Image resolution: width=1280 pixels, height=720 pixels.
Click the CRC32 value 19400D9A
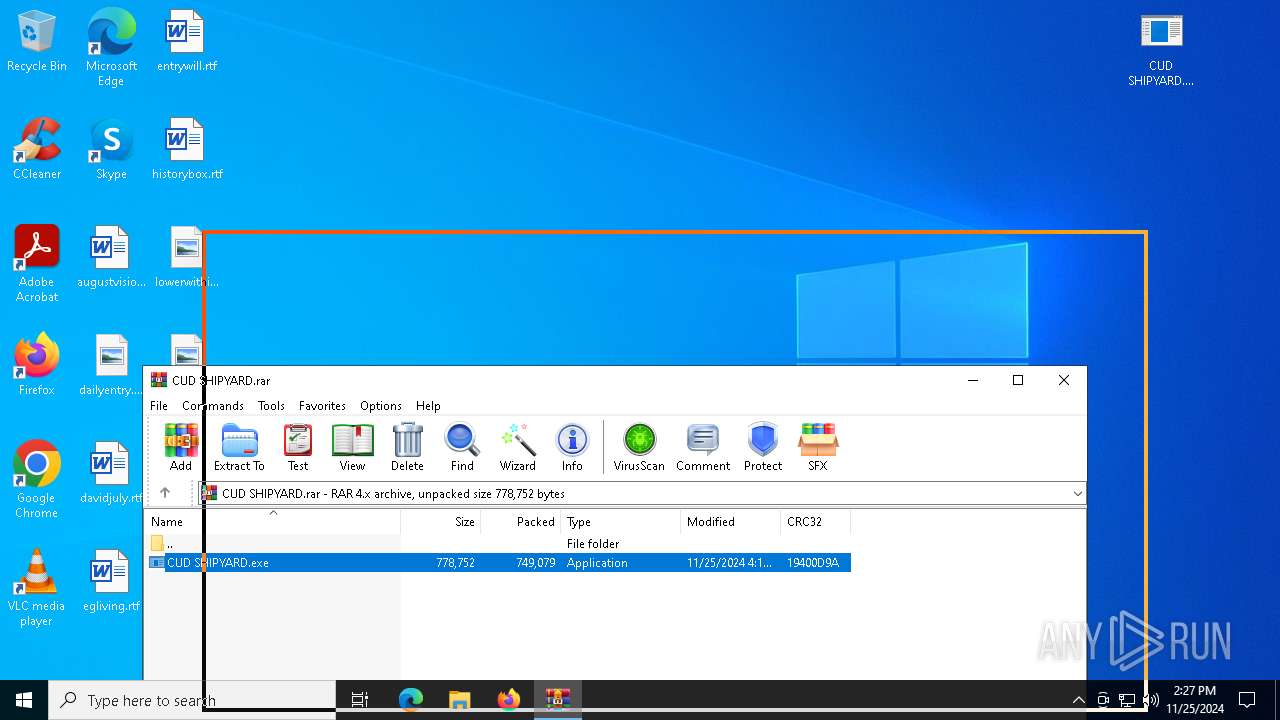[813, 563]
